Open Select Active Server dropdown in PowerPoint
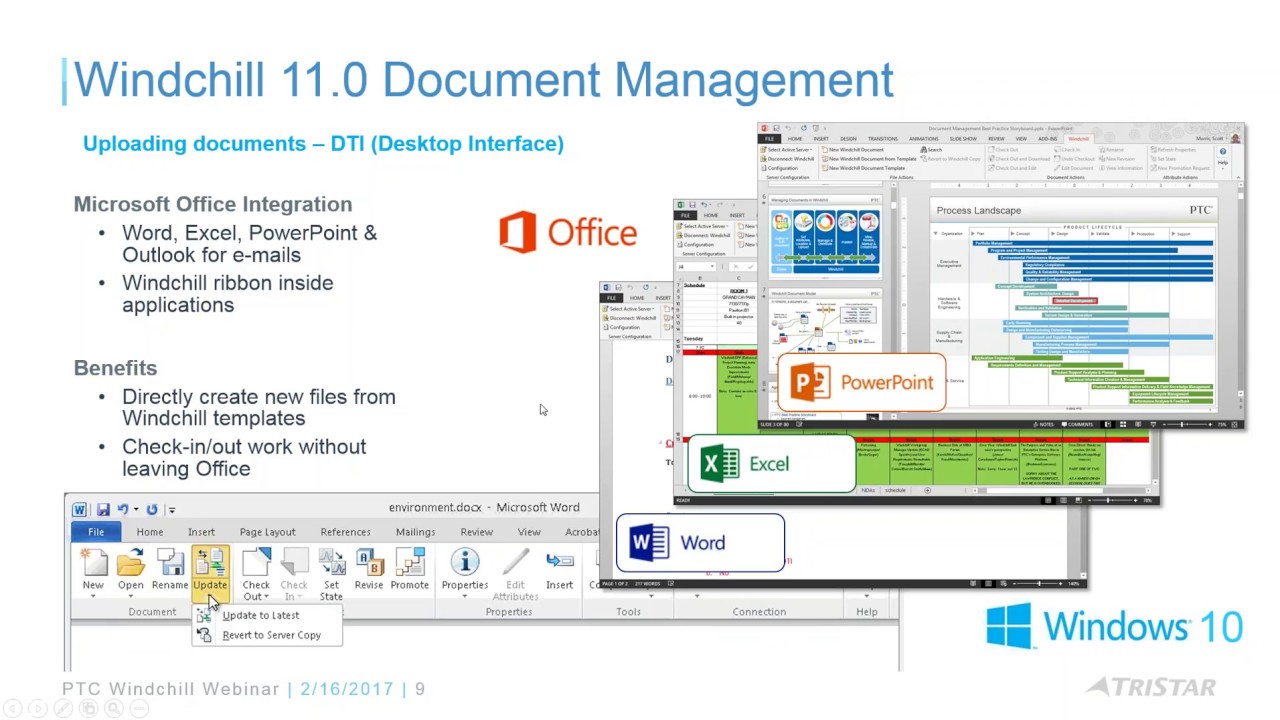The height and width of the screenshot is (720, 1280). [x=788, y=150]
